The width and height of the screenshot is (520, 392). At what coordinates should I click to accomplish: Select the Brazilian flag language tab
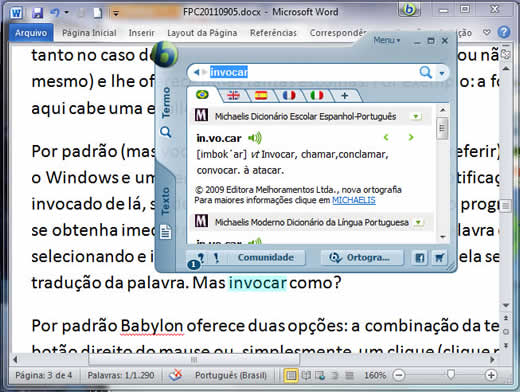202,95
